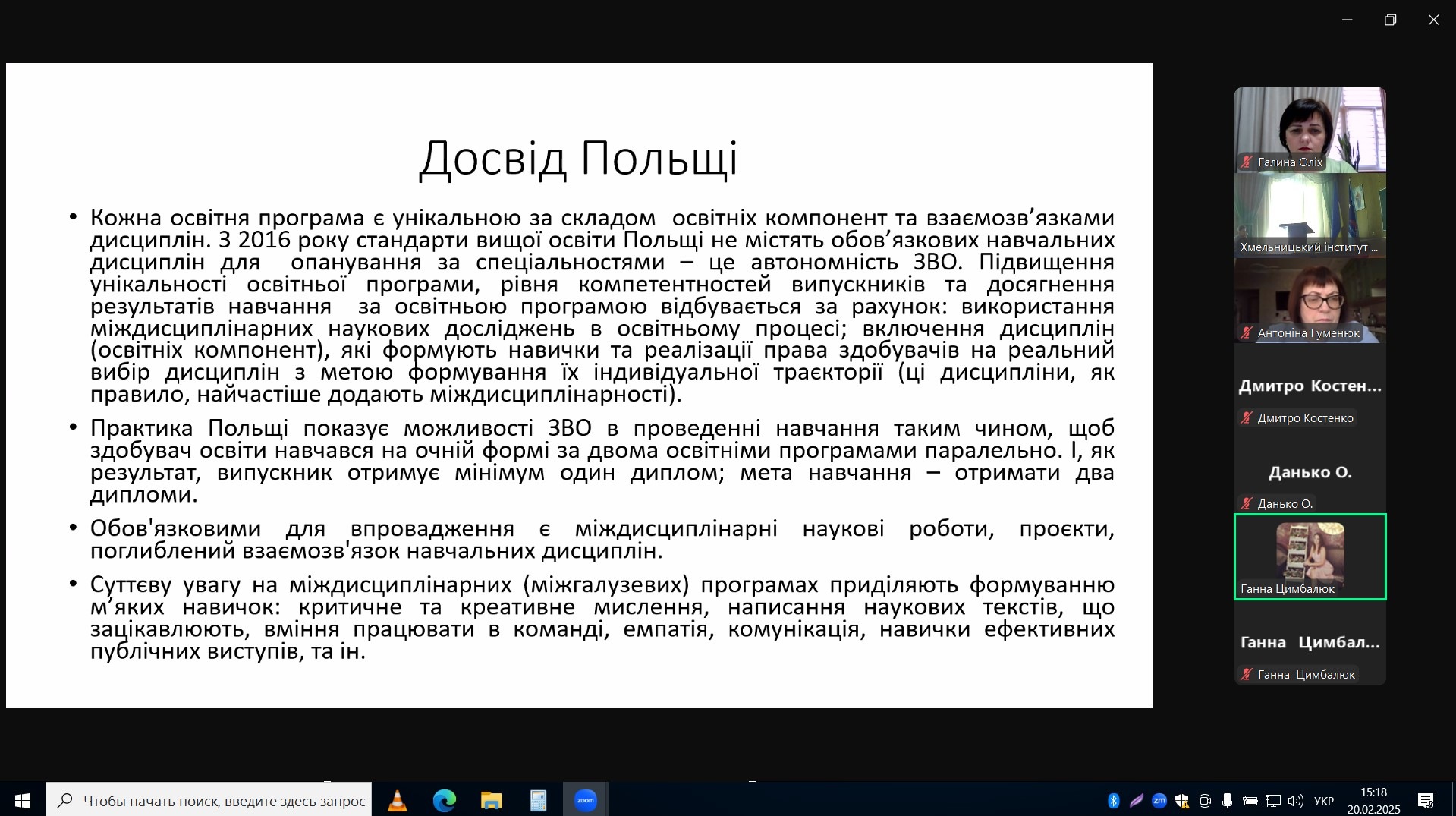Click the muted mic icon beside Галина Оліх

click(1247, 162)
